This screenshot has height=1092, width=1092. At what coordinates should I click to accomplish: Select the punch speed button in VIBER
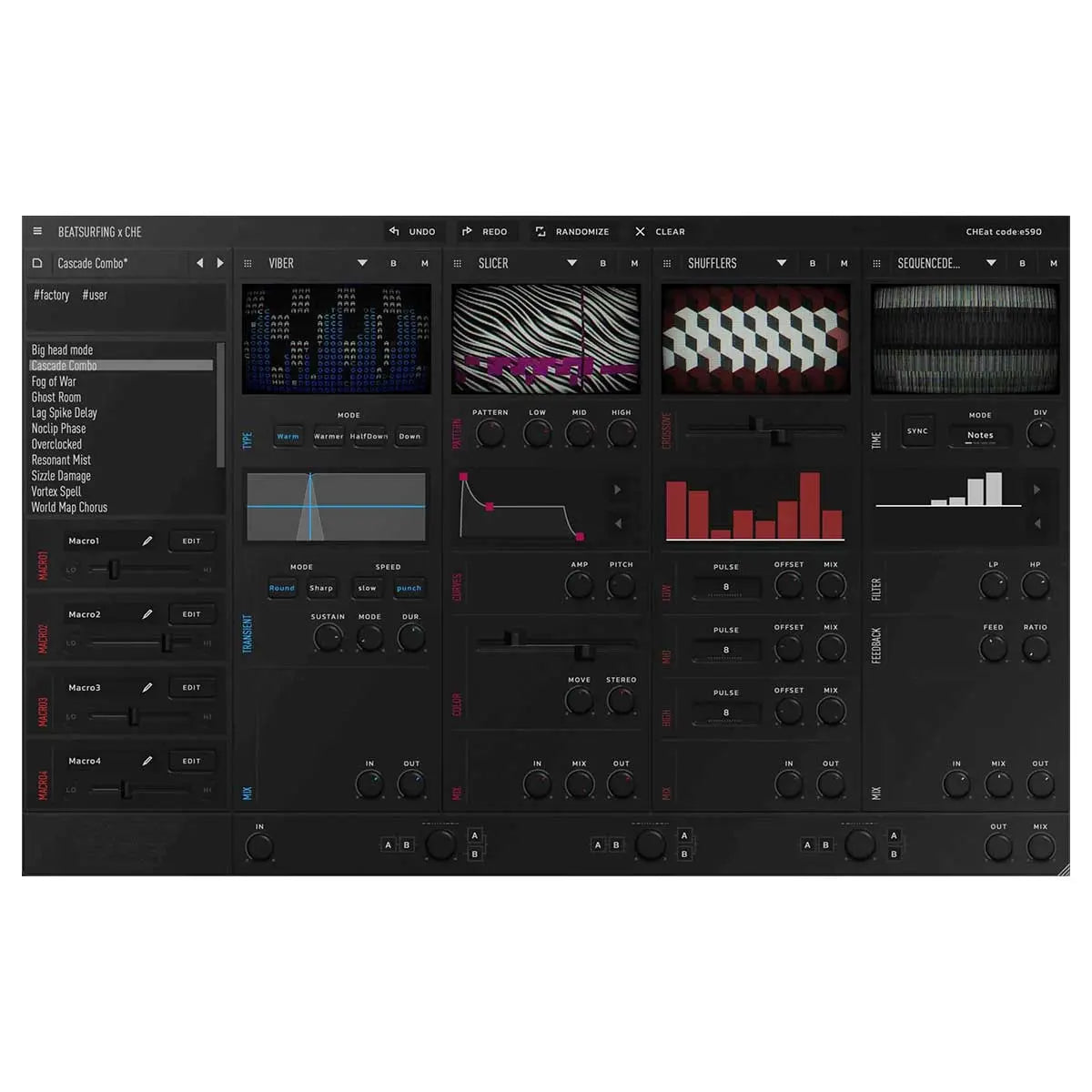(409, 589)
